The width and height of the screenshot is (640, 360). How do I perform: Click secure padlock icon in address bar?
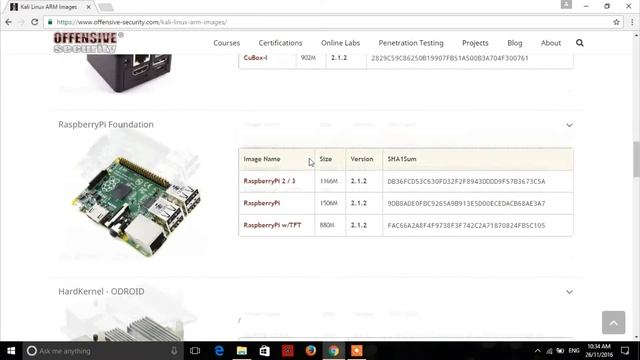point(50,22)
